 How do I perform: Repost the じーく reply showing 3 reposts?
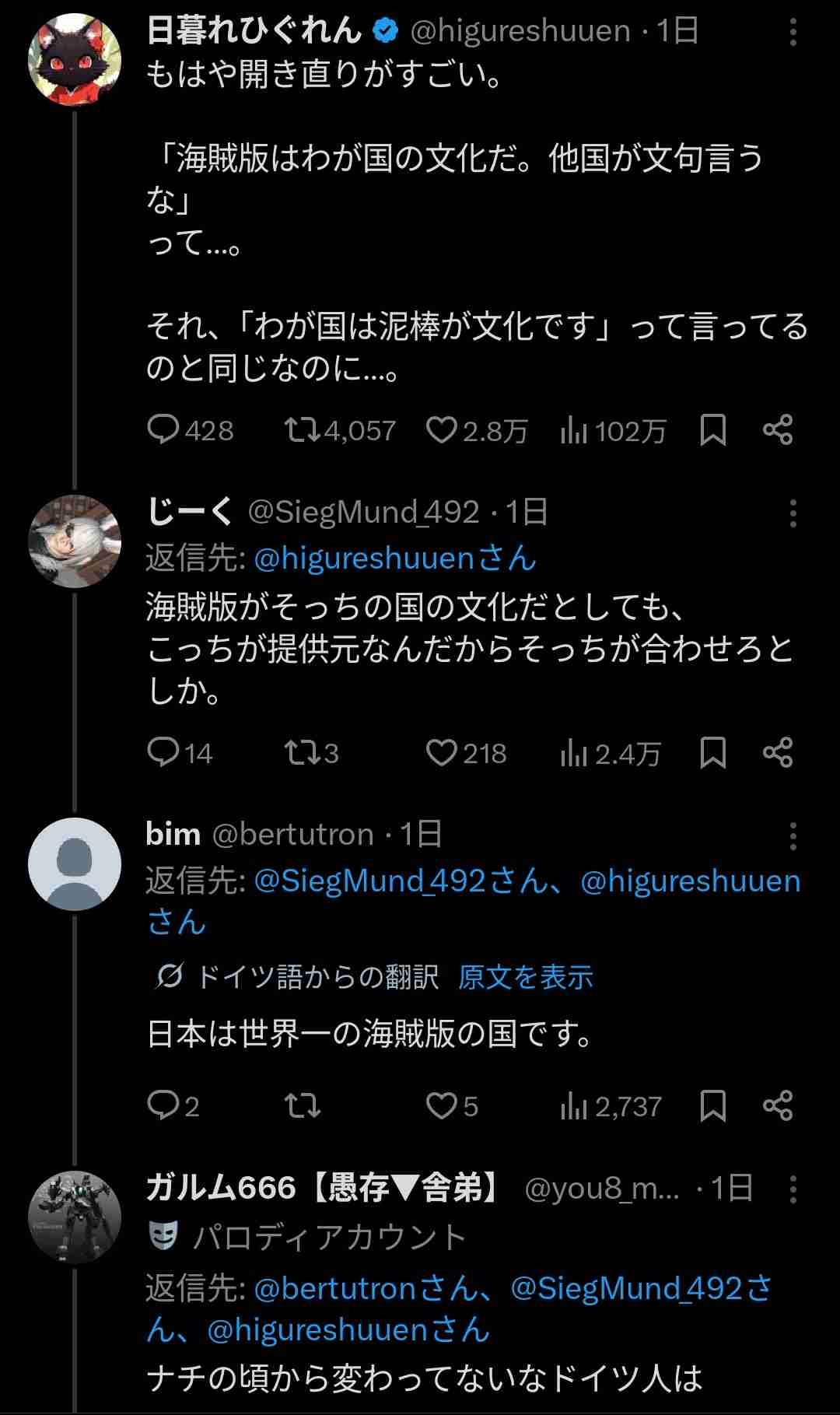point(302,752)
